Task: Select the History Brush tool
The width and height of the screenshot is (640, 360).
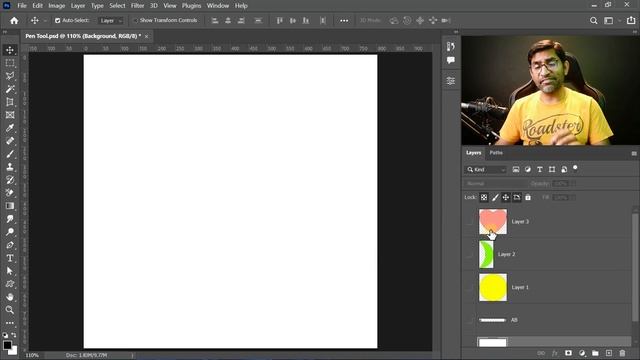Action: point(10,180)
